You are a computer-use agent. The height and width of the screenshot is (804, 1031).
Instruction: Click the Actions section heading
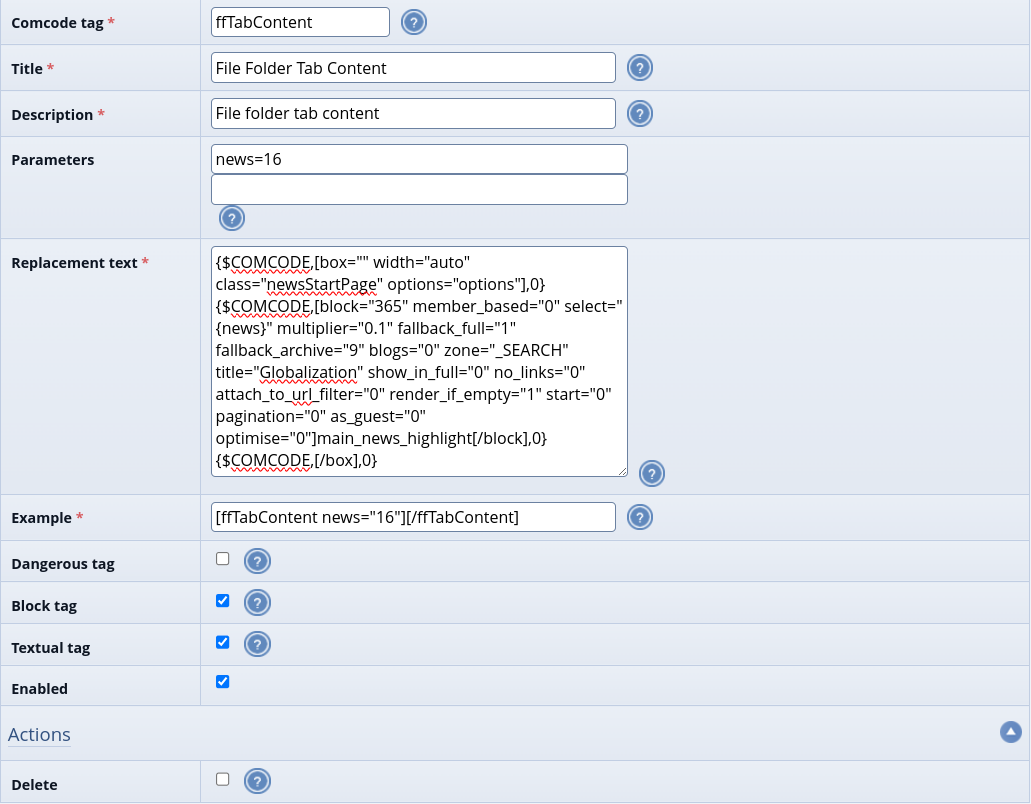click(39, 735)
